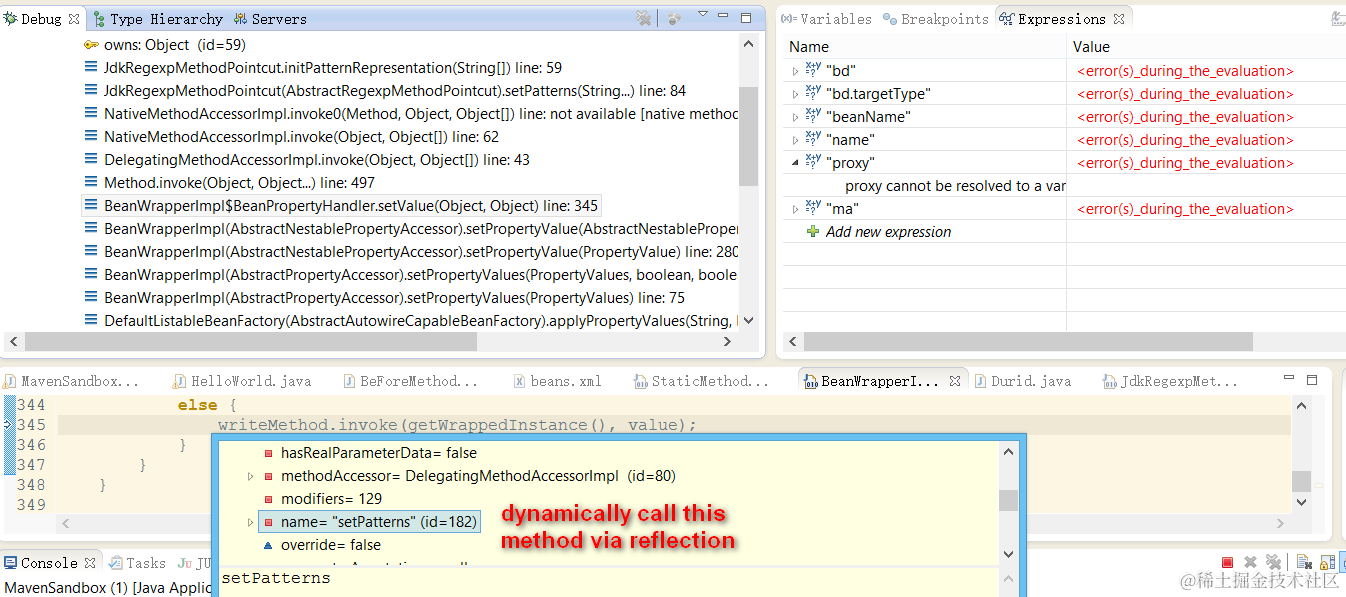This screenshot has height=597, width=1346.
Task: Click Remove All Terminated Launches in Console toolbar
Action: (x=1273, y=563)
